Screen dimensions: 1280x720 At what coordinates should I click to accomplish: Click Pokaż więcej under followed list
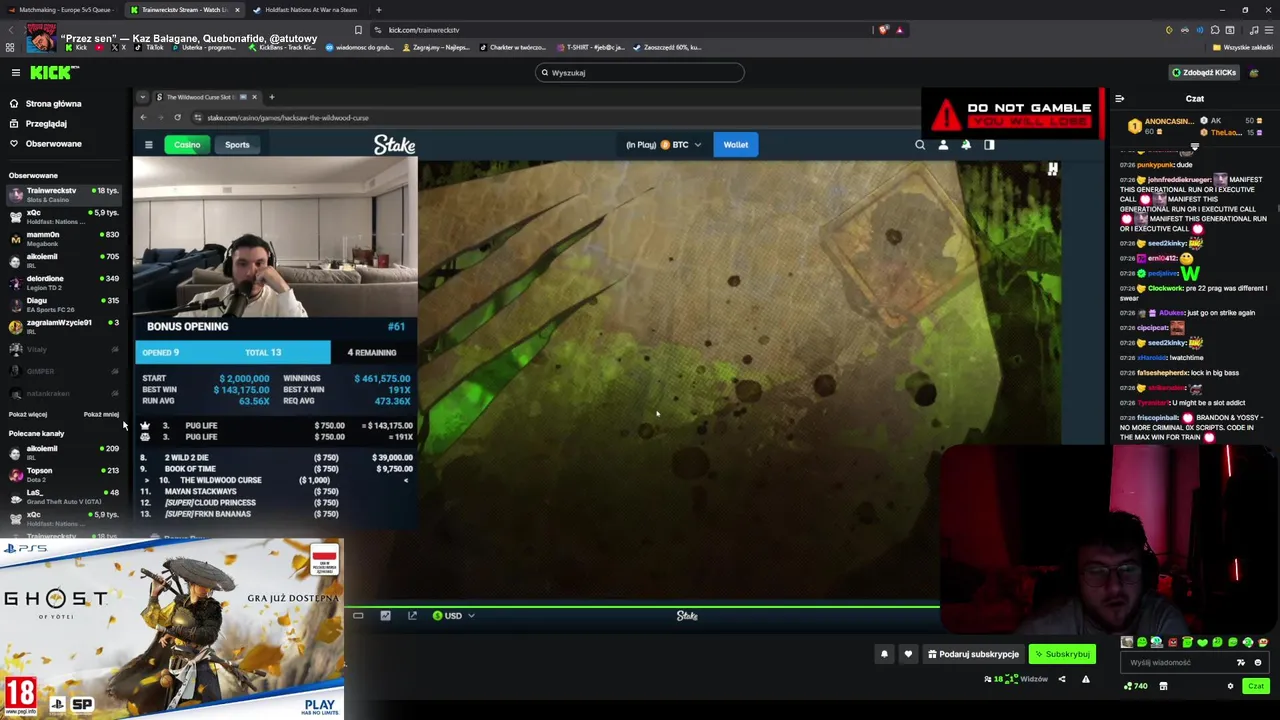(28, 414)
